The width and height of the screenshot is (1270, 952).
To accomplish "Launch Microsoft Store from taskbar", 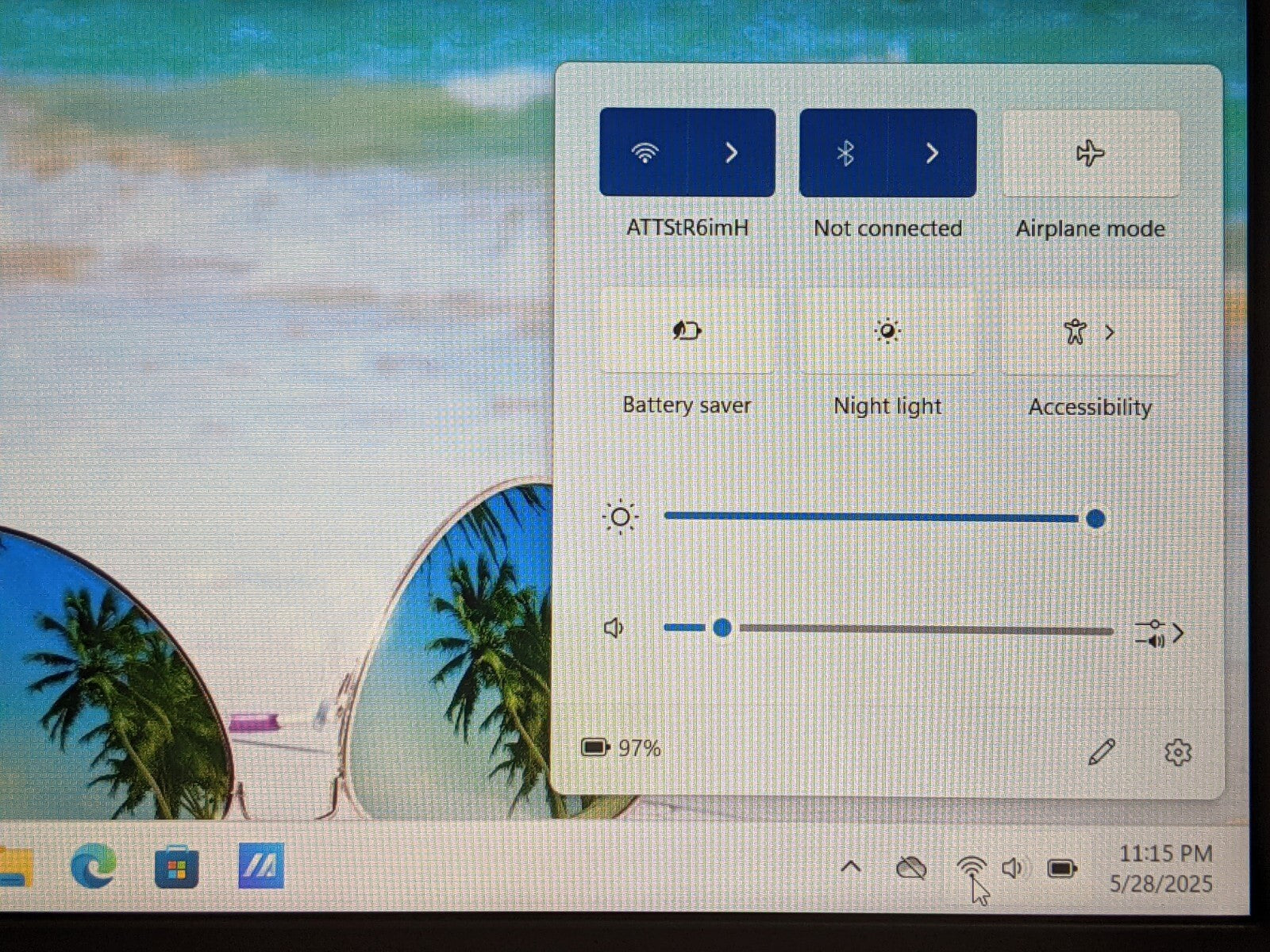I will (x=176, y=867).
